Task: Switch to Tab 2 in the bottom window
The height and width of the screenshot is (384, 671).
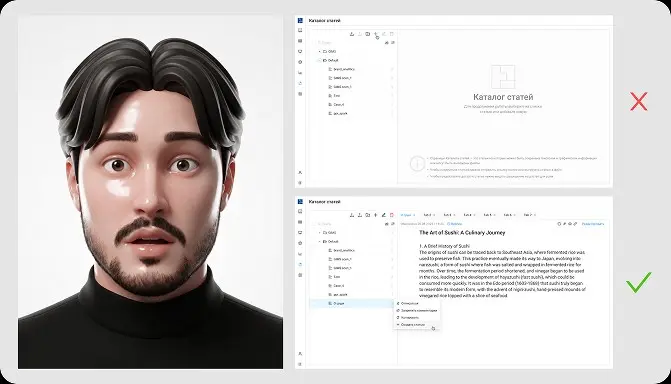Action: pyautogui.click(x=428, y=215)
